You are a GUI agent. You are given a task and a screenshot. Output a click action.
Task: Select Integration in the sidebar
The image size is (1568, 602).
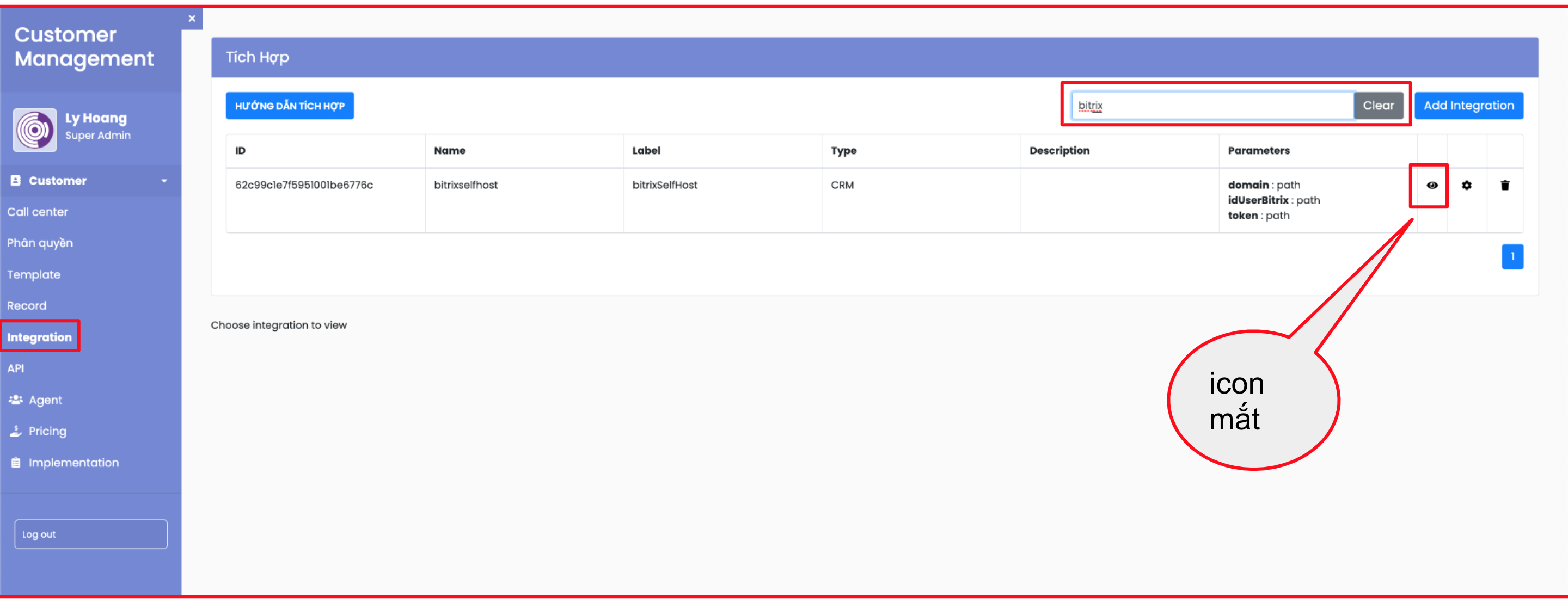(x=40, y=337)
